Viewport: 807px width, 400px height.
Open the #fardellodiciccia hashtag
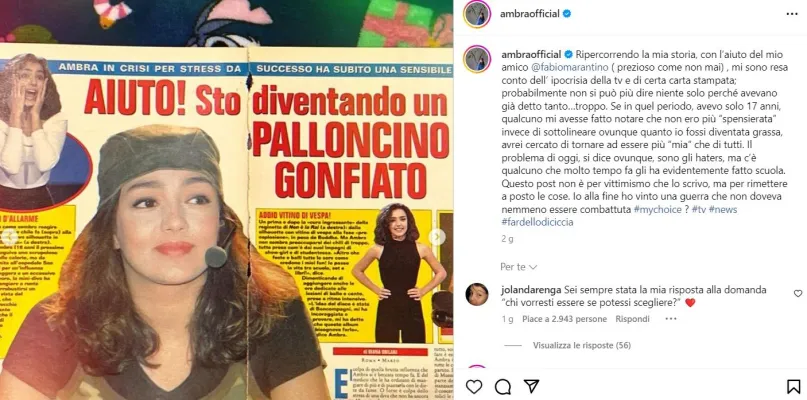click(537, 222)
